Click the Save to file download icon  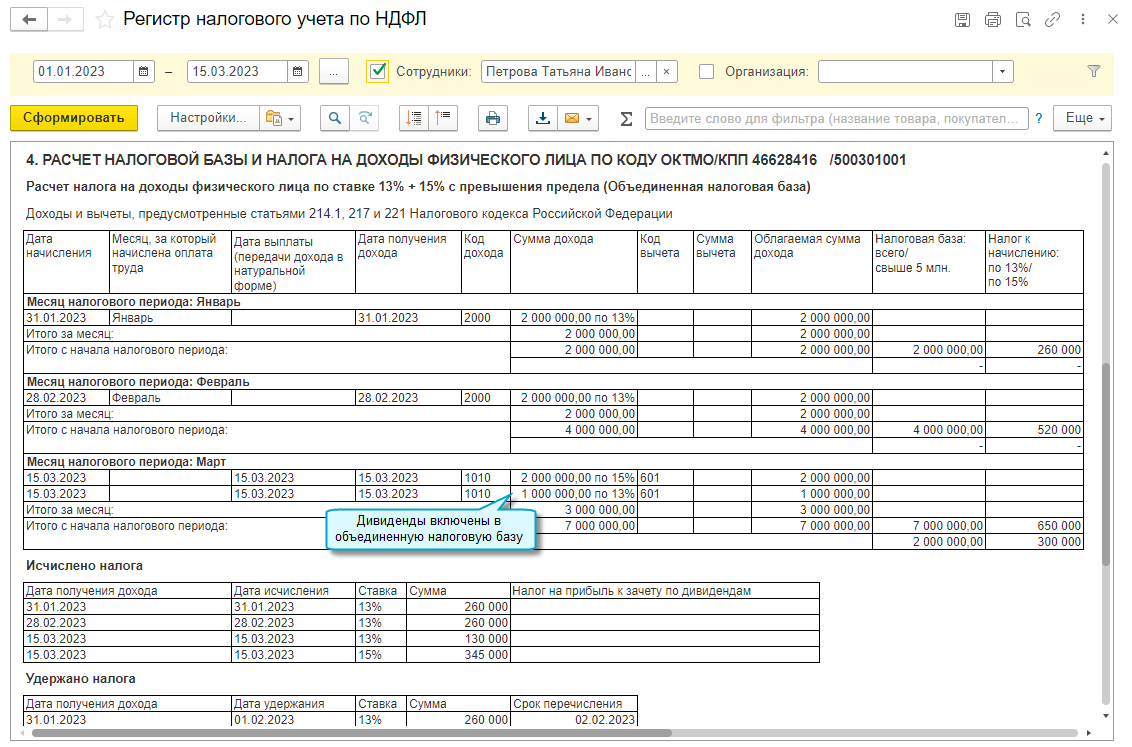(543, 118)
